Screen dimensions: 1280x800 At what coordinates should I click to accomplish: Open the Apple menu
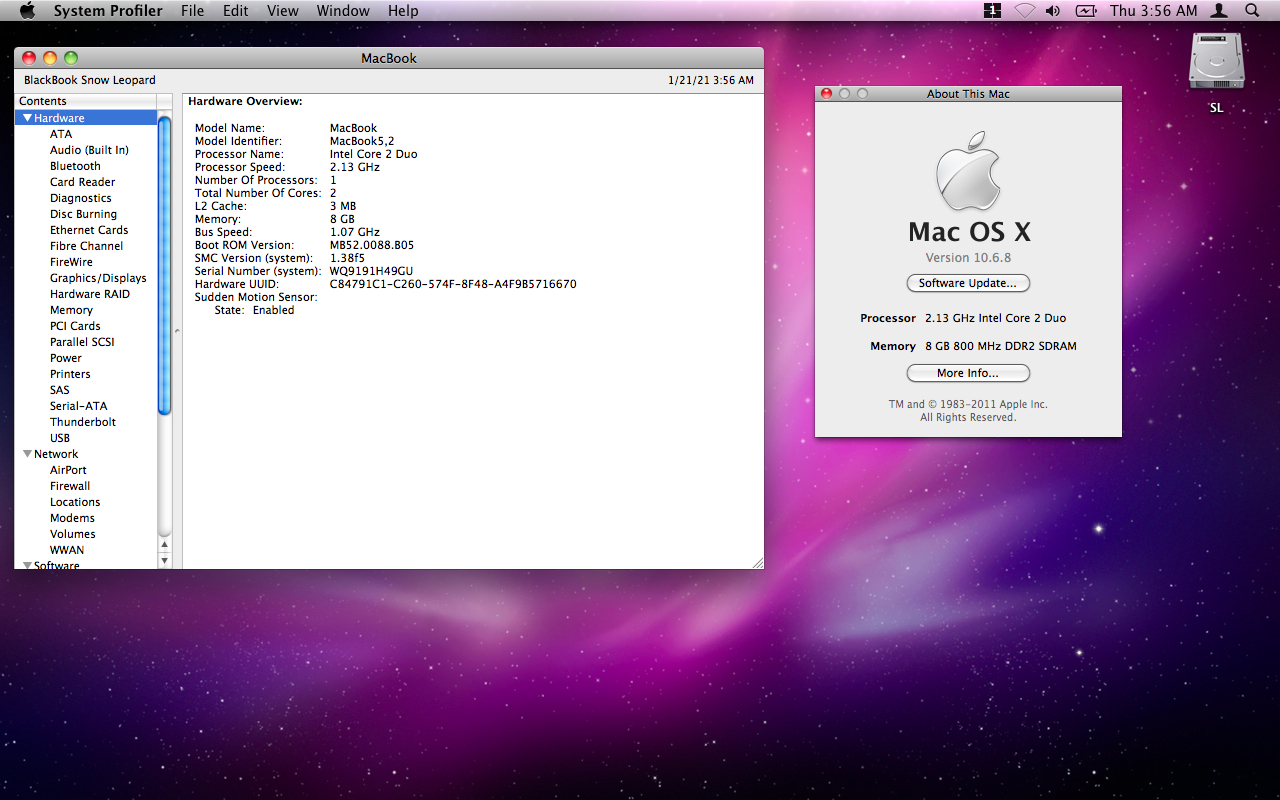click(x=27, y=10)
